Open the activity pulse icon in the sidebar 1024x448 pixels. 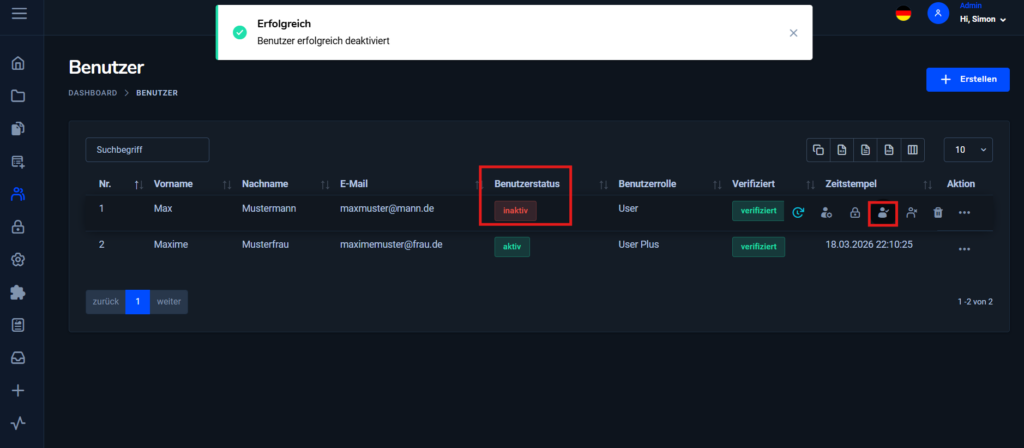click(x=18, y=423)
